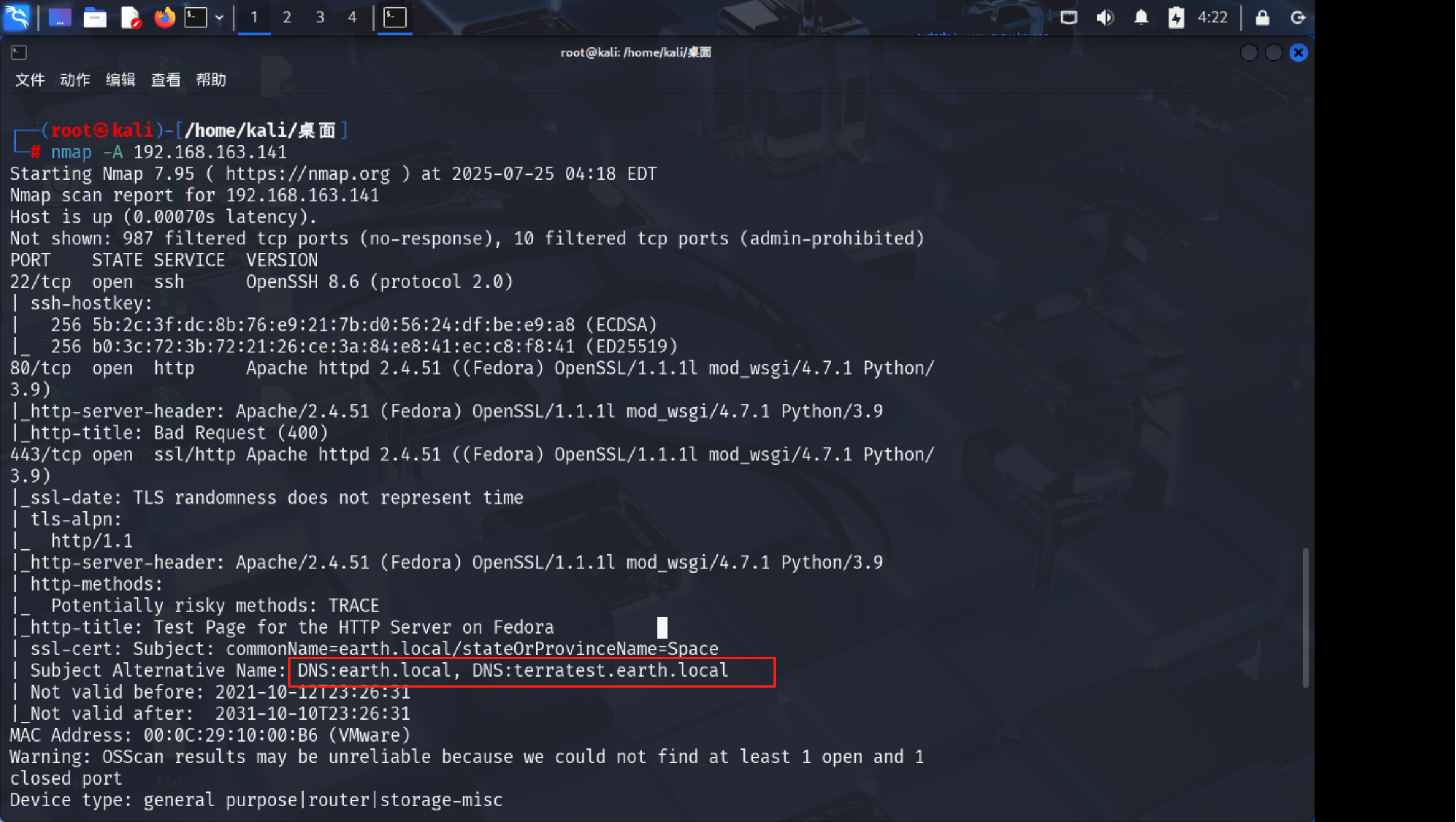Click 'ssl-date: TLS randomness' line

click(266, 498)
